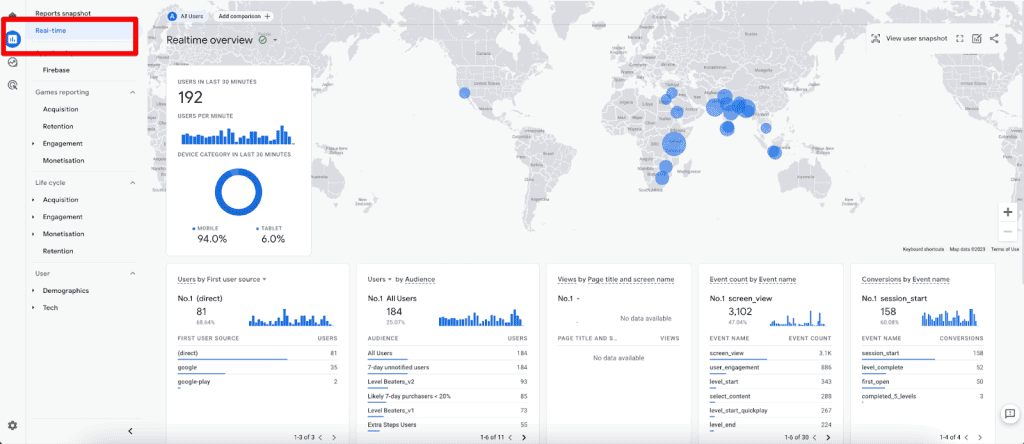
Task: Collapse the report navigation panel arrow
Action: point(130,431)
